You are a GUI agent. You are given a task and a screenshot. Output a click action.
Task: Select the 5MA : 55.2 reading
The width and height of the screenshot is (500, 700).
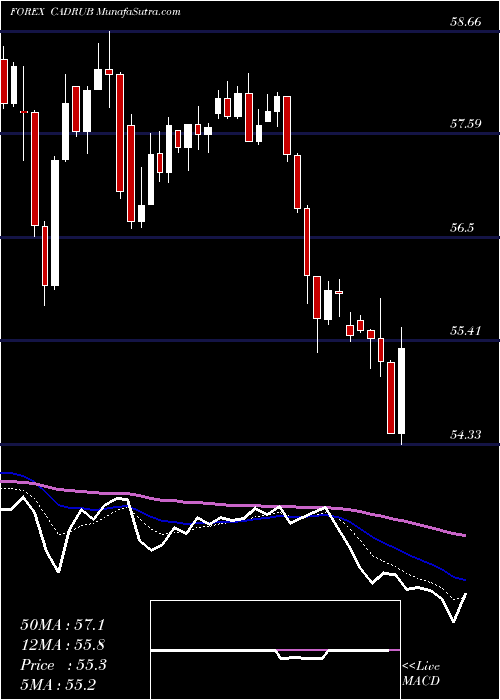pos(58,684)
